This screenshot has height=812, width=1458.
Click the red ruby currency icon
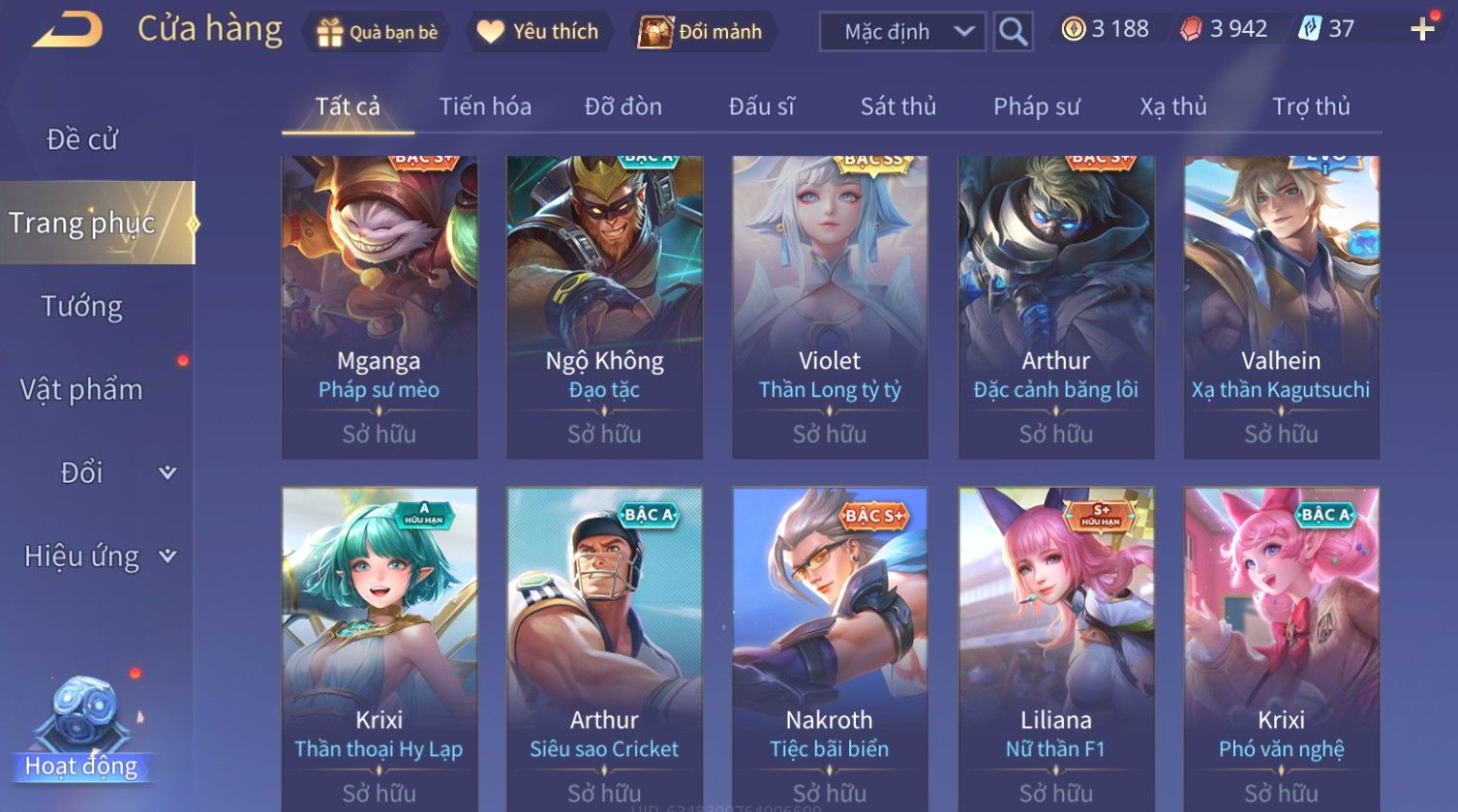coord(1191,30)
